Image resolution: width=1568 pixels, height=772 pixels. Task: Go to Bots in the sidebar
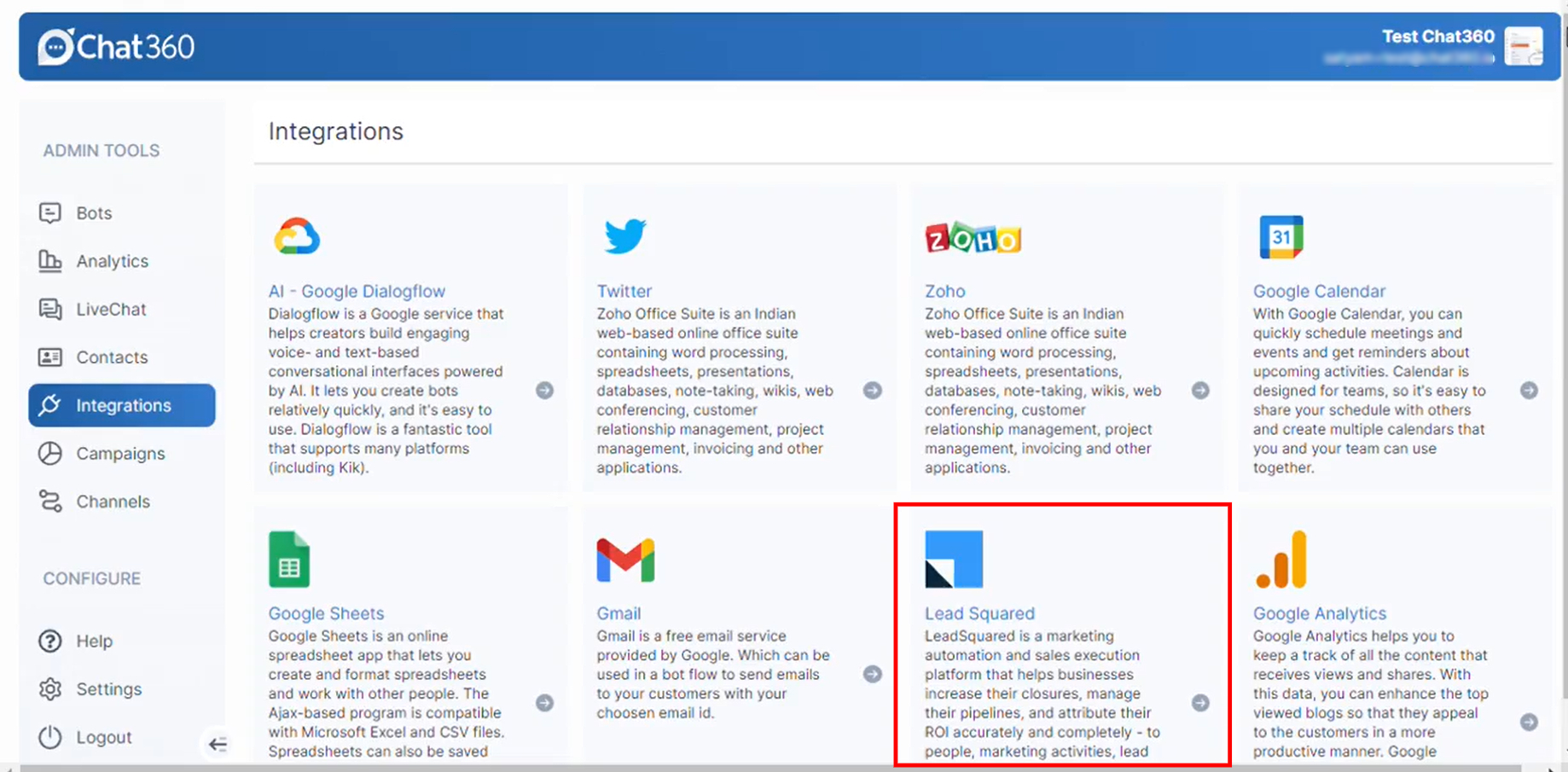pyautogui.click(x=94, y=213)
